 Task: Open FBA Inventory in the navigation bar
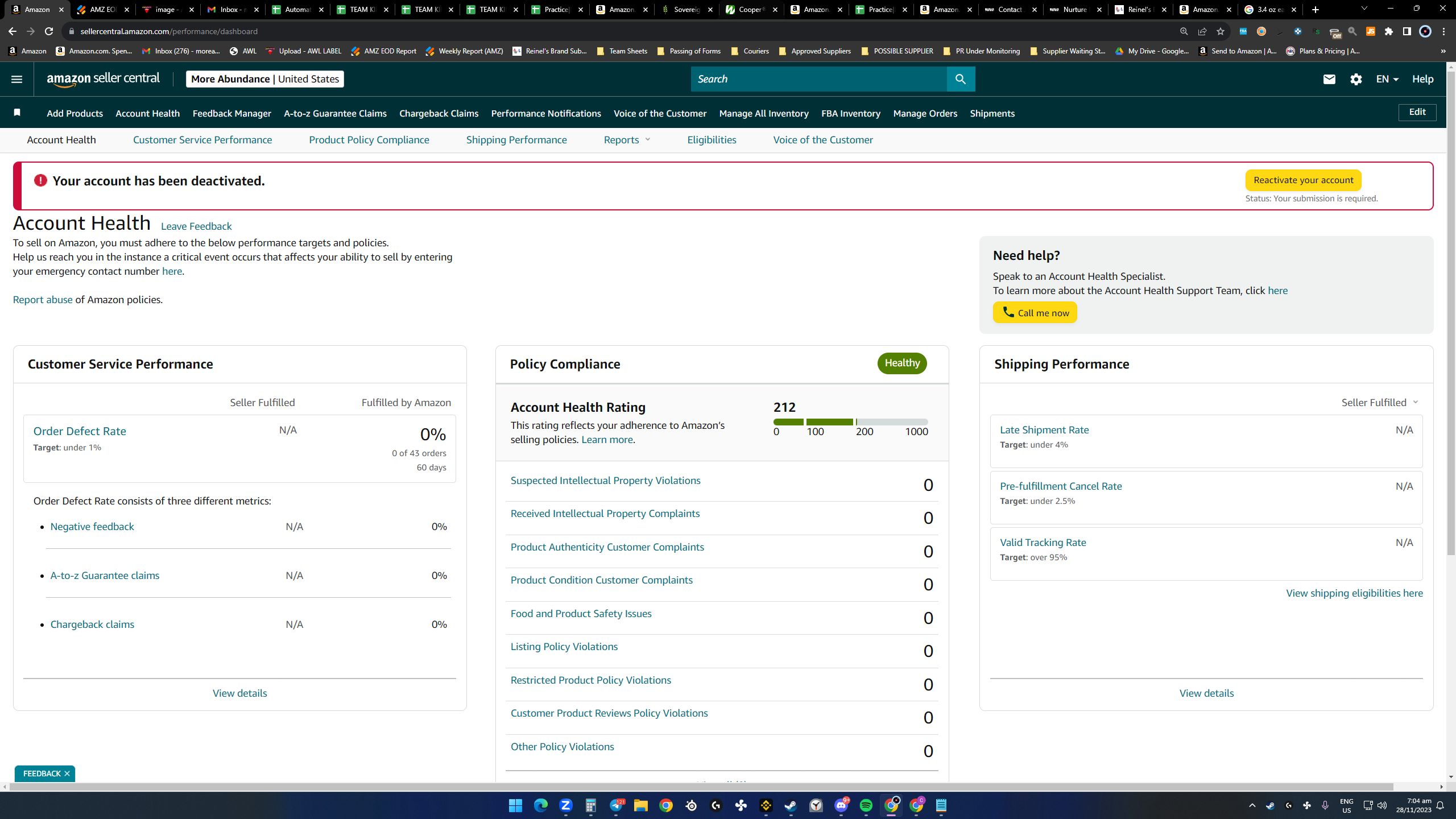pos(851,113)
